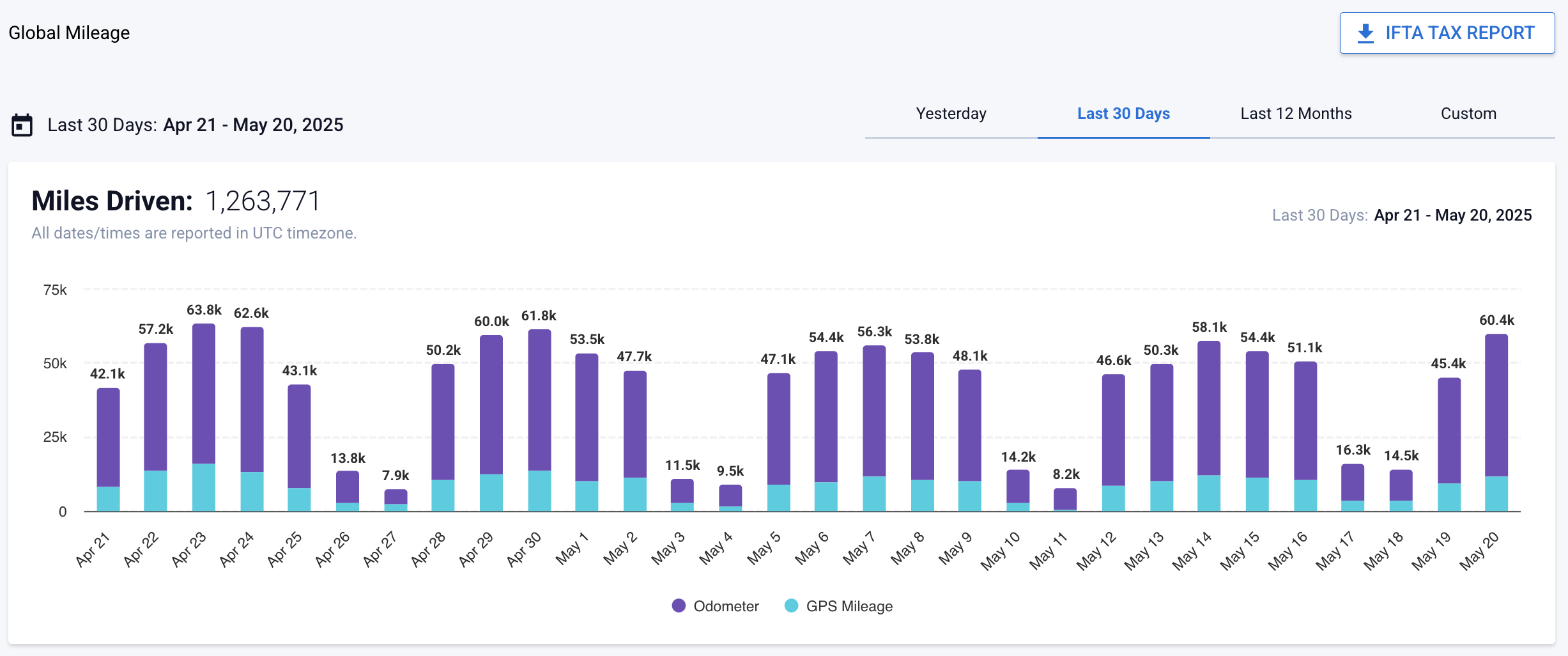The height and width of the screenshot is (656, 1568).
Task: Select the Last 30 Days tab
Action: (1123, 114)
